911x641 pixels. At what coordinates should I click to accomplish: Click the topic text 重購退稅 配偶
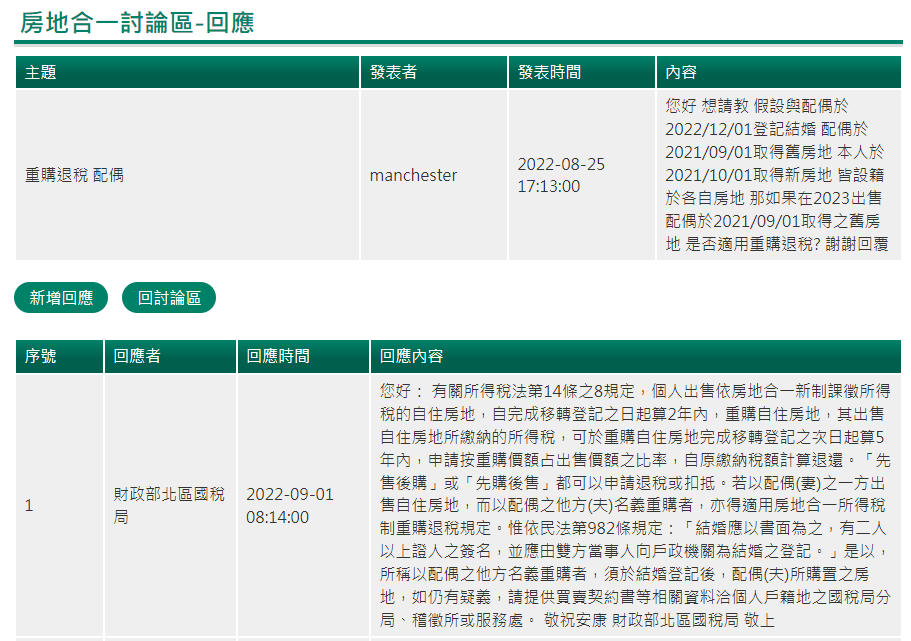click(74, 175)
